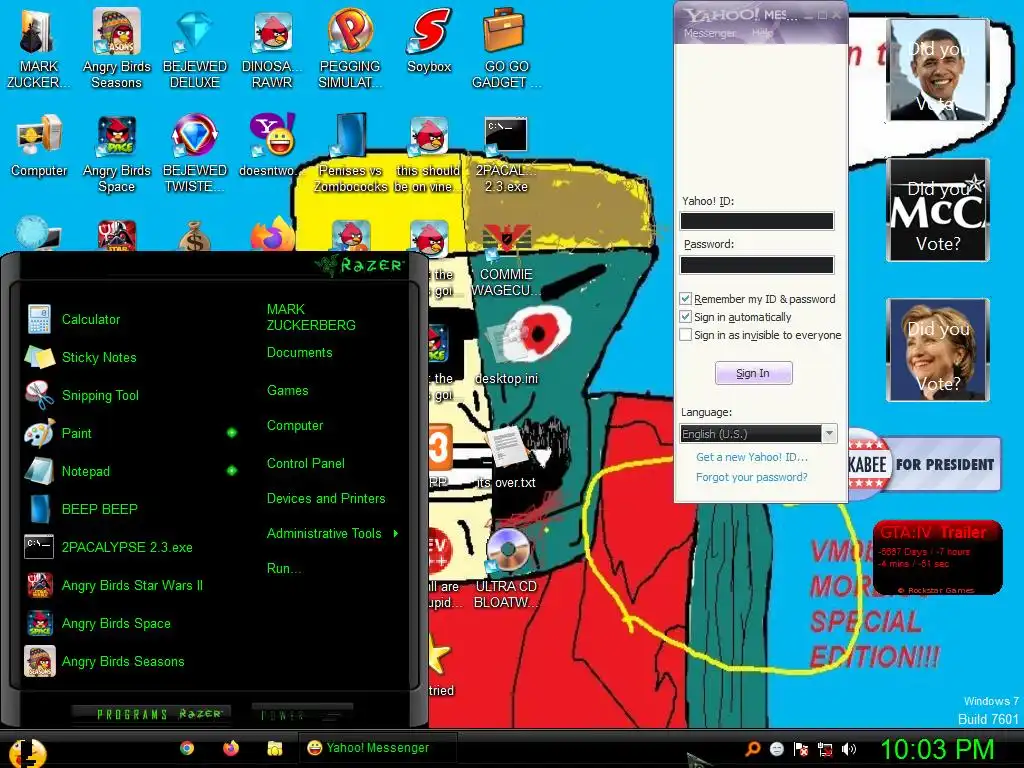Viewport: 1024px width, 768px height.
Task: Enable Sign in as invisible to everyone
Action: [x=685, y=335]
